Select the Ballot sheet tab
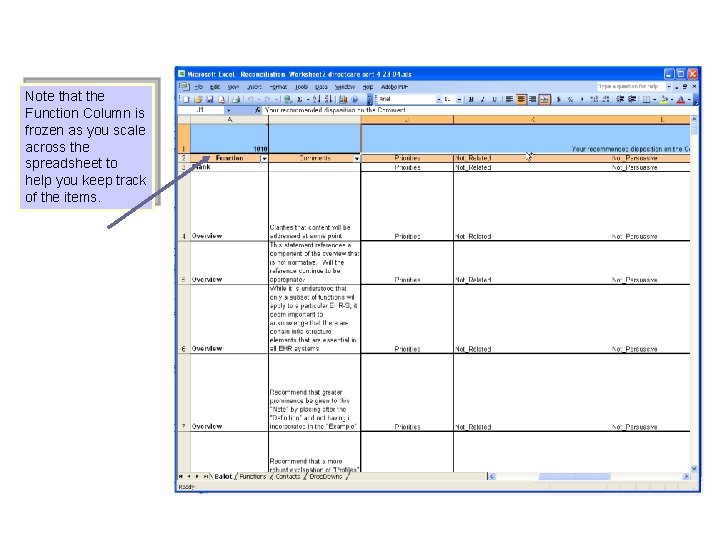The height and width of the screenshot is (540, 720). [223, 477]
